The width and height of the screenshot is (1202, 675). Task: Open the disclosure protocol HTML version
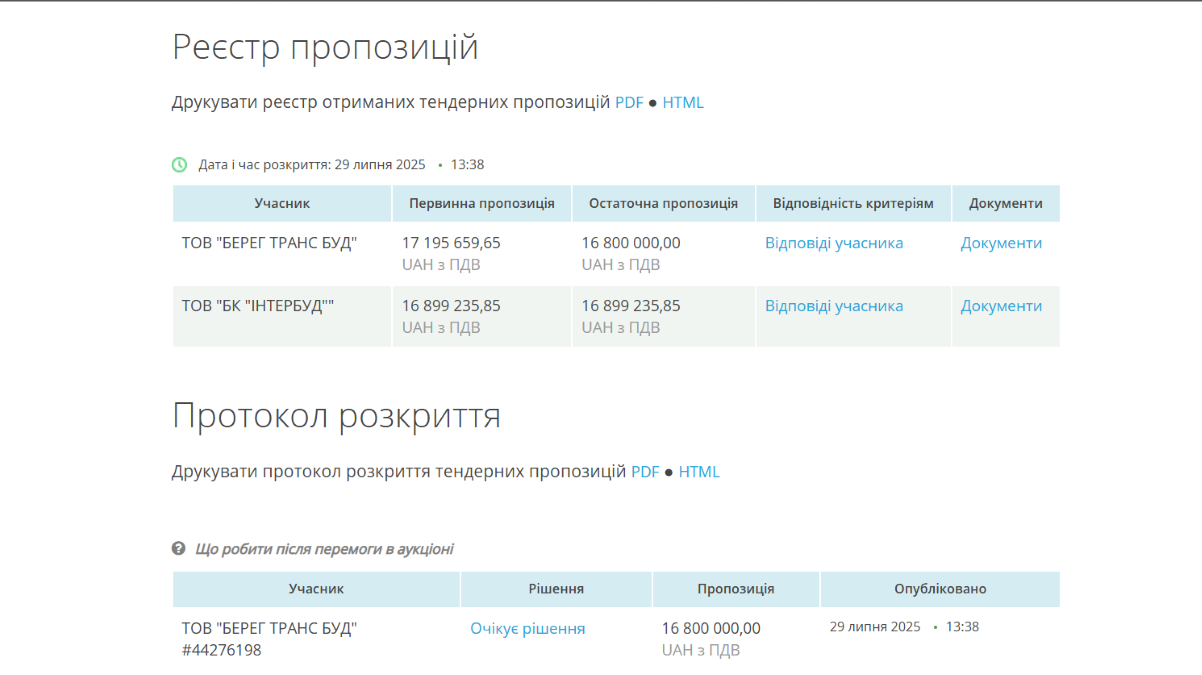click(699, 471)
